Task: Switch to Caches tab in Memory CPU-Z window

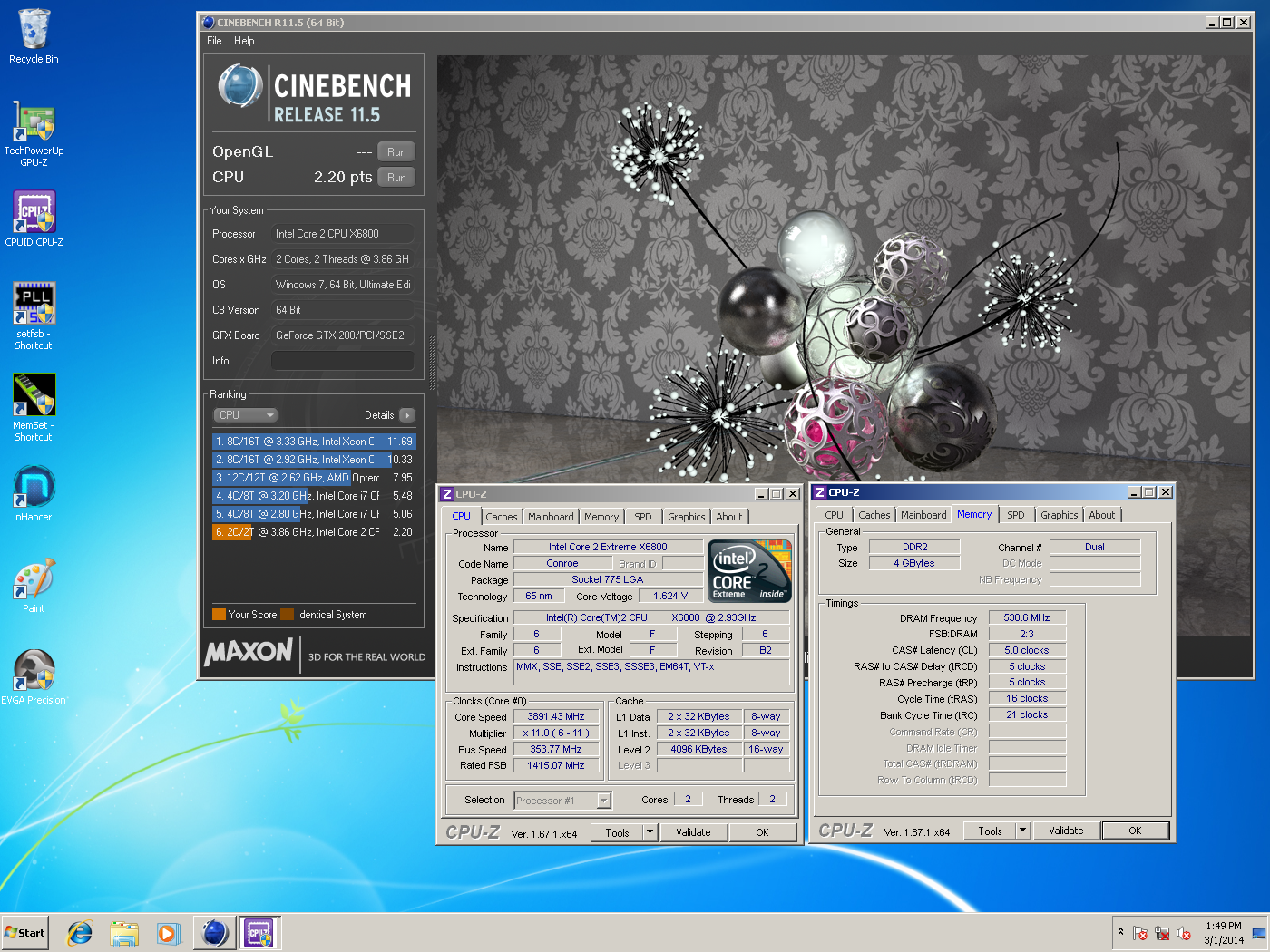Action: [874, 515]
